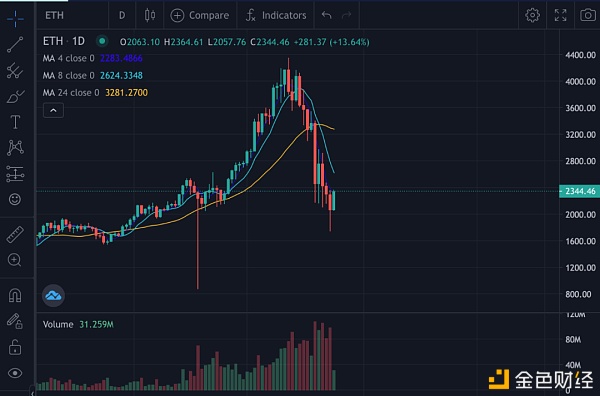Viewport: 600px width, 396px height.
Task: Open the chart patterns tool
Action: click(15, 148)
